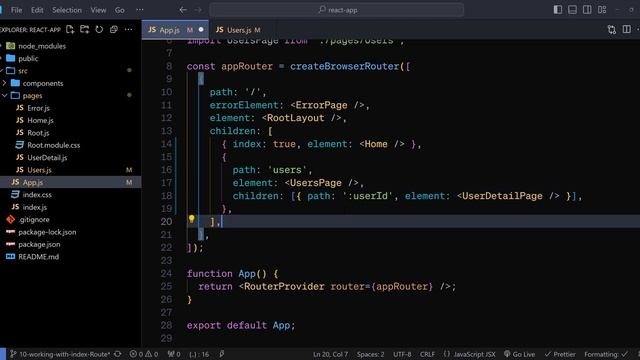640x360 pixels.
Task: Open the Selection menu
Action: [x=67, y=10]
